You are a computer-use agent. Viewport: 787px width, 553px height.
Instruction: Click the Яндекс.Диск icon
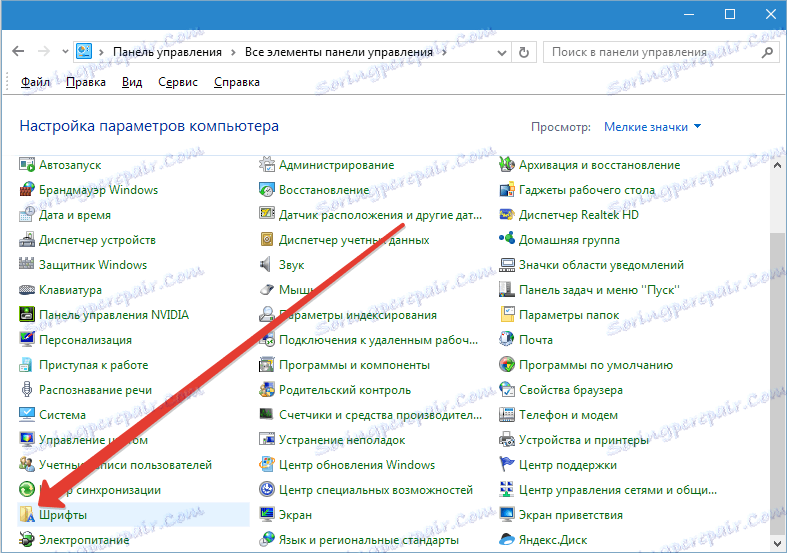[506, 540]
